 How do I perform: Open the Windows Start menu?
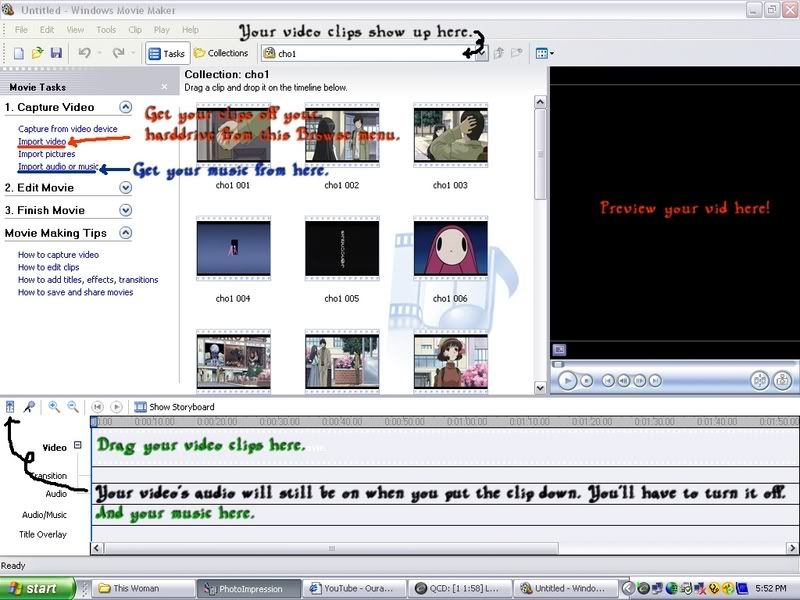(37, 588)
